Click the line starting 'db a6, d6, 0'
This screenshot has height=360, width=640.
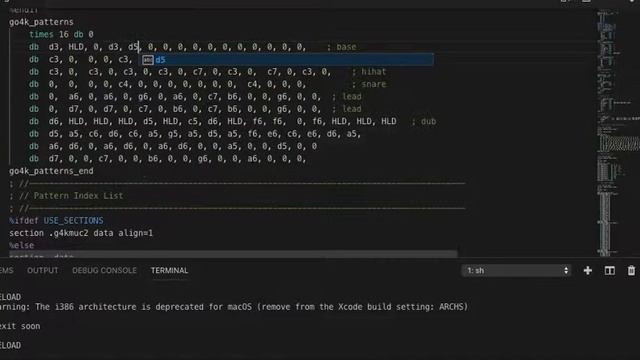(x=173, y=146)
